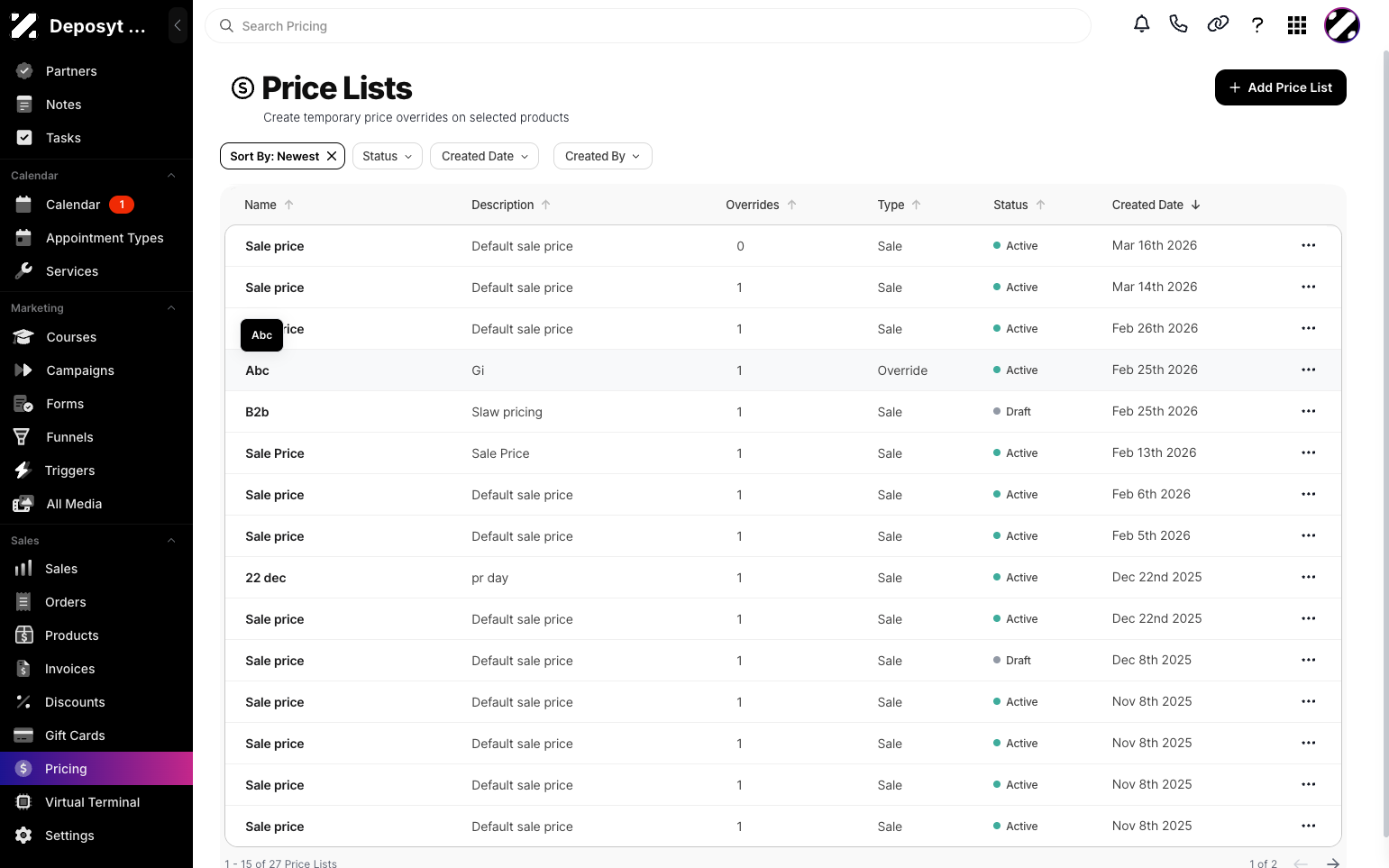Viewport: 1389px width, 868px height.
Task: Go to next page of price lists
Action: click(x=1332, y=863)
